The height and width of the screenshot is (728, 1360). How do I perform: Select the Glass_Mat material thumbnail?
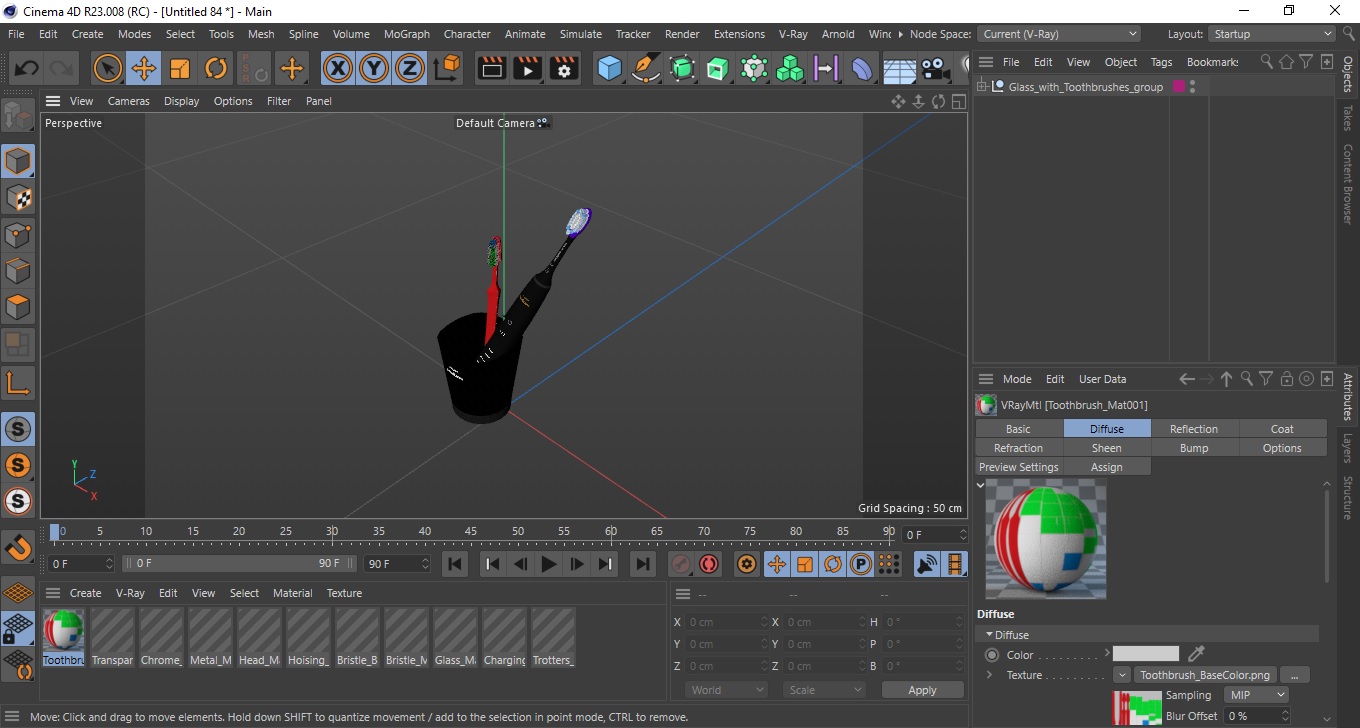click(455, 637)
